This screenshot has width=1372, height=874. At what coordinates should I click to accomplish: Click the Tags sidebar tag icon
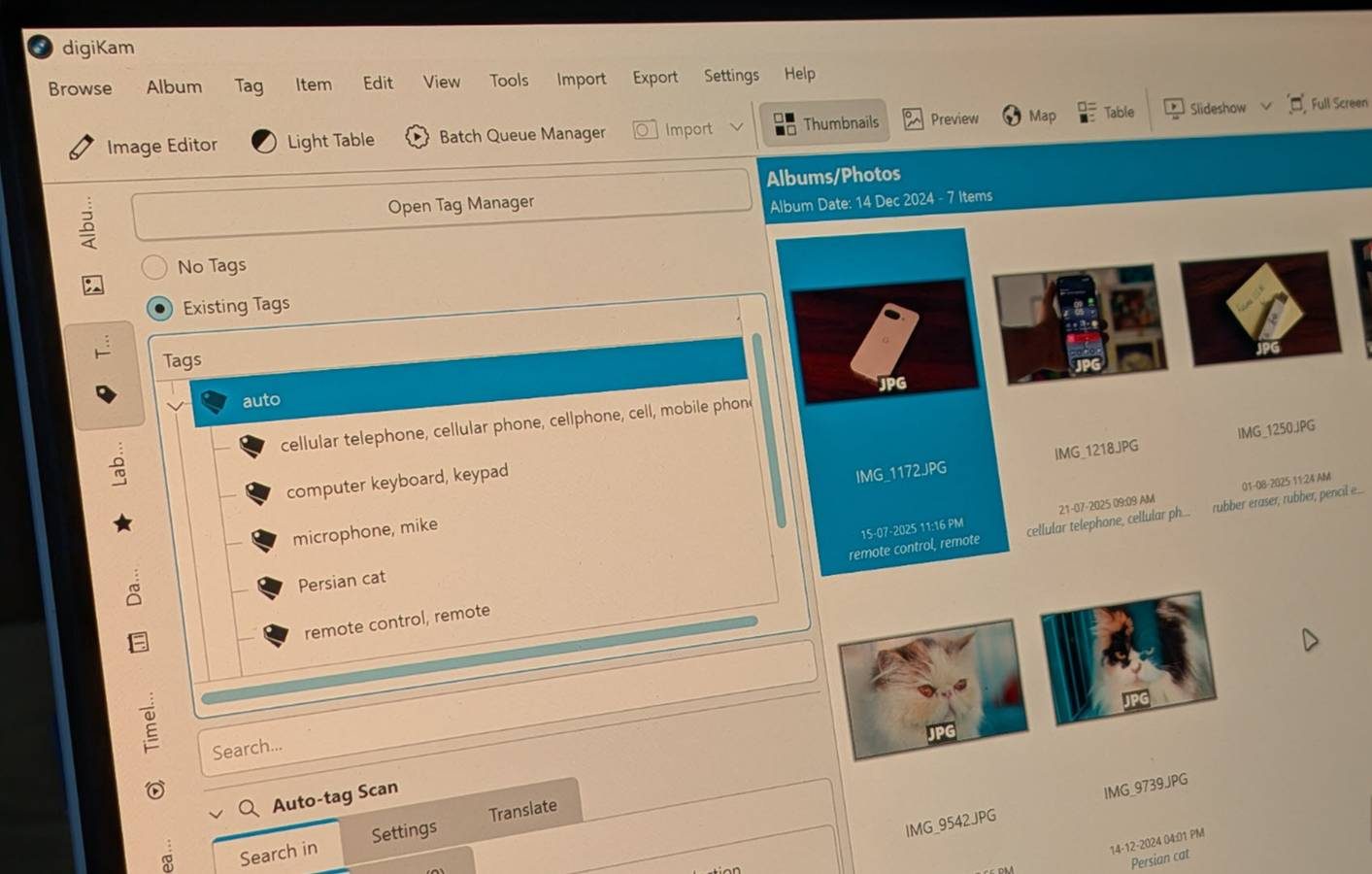click(106, 394)
